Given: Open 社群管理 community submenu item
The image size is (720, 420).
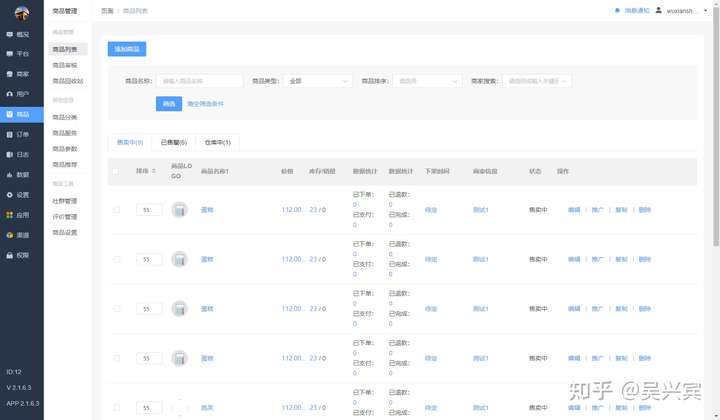Looking at the screenshot, I should tap(65, 201).
